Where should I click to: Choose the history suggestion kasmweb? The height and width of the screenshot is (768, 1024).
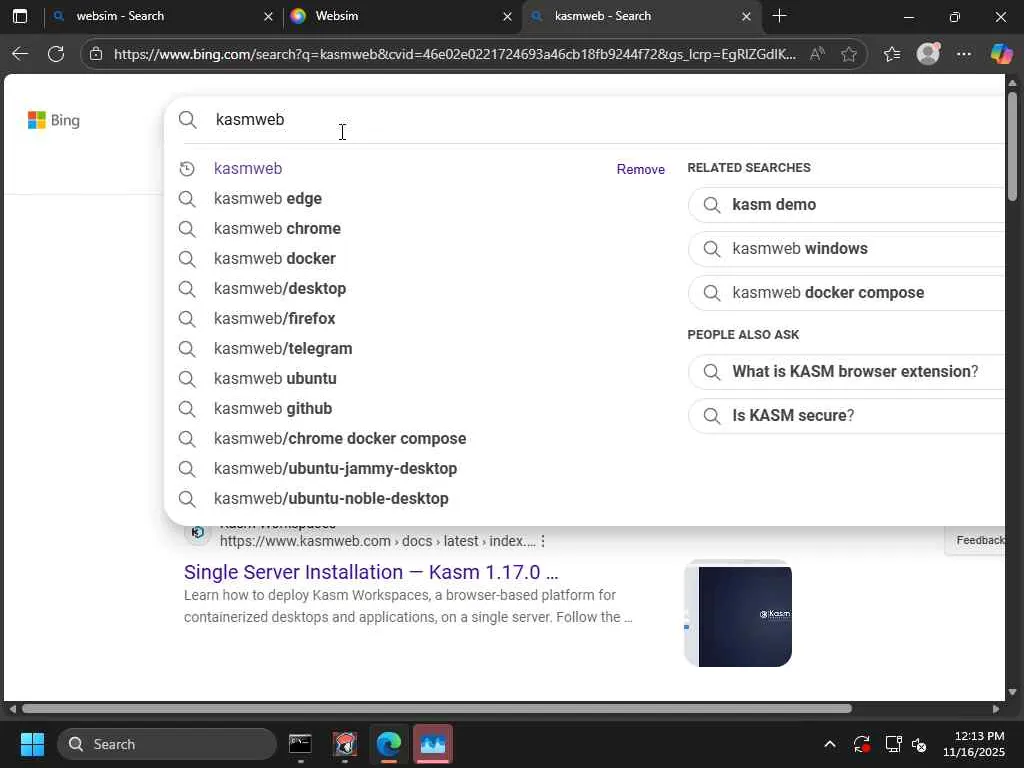pyautogui.click(x=248, y=168)
